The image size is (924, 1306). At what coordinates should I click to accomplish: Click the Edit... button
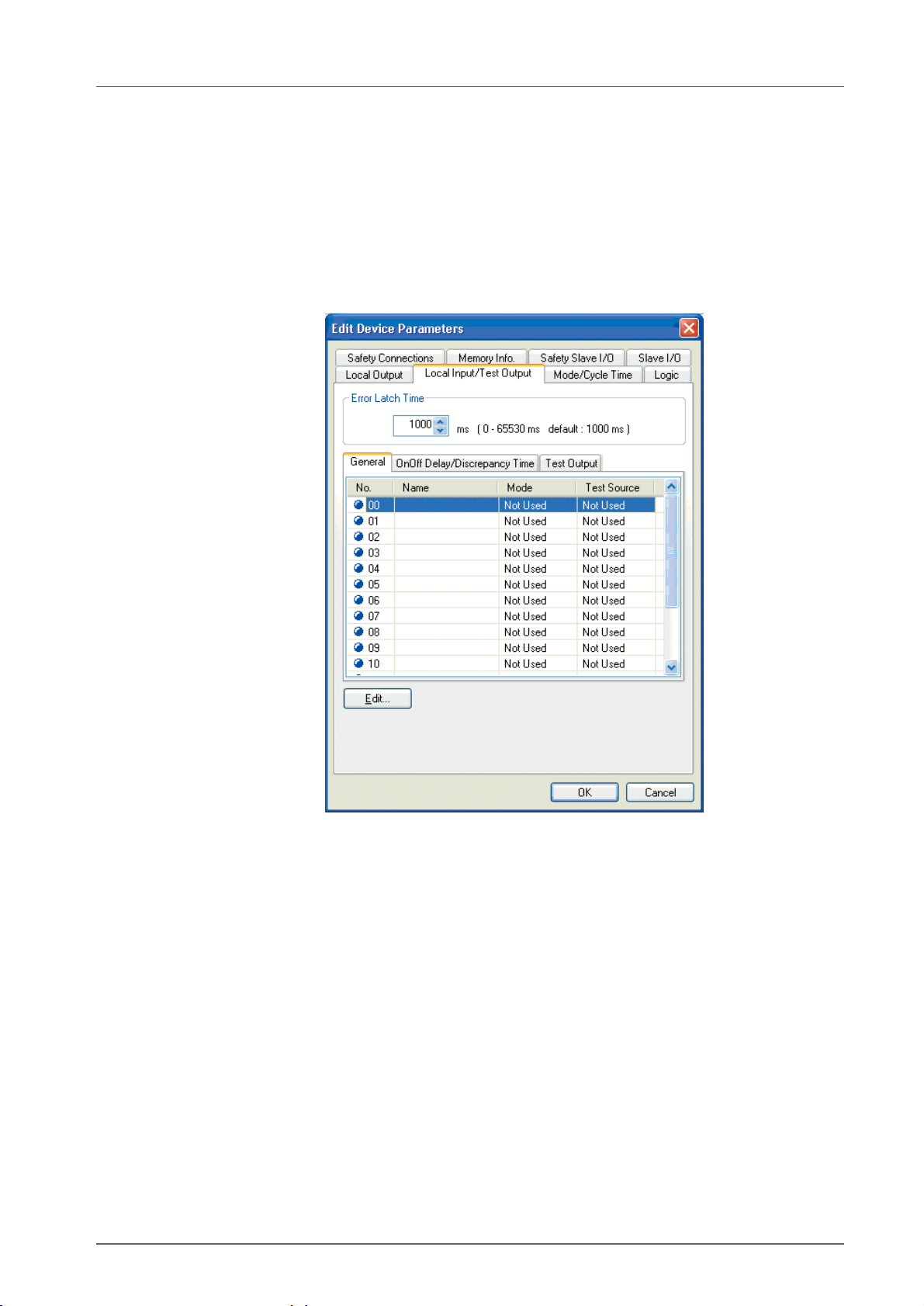tap(378, 698)
